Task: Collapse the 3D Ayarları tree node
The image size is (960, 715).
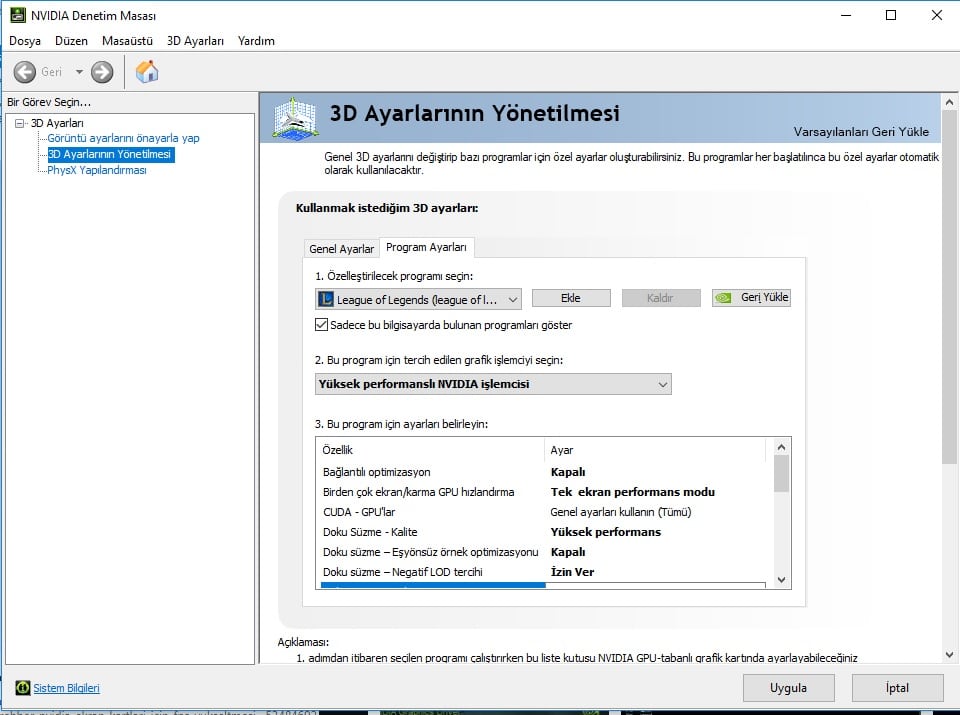Action: pos(20,123)
